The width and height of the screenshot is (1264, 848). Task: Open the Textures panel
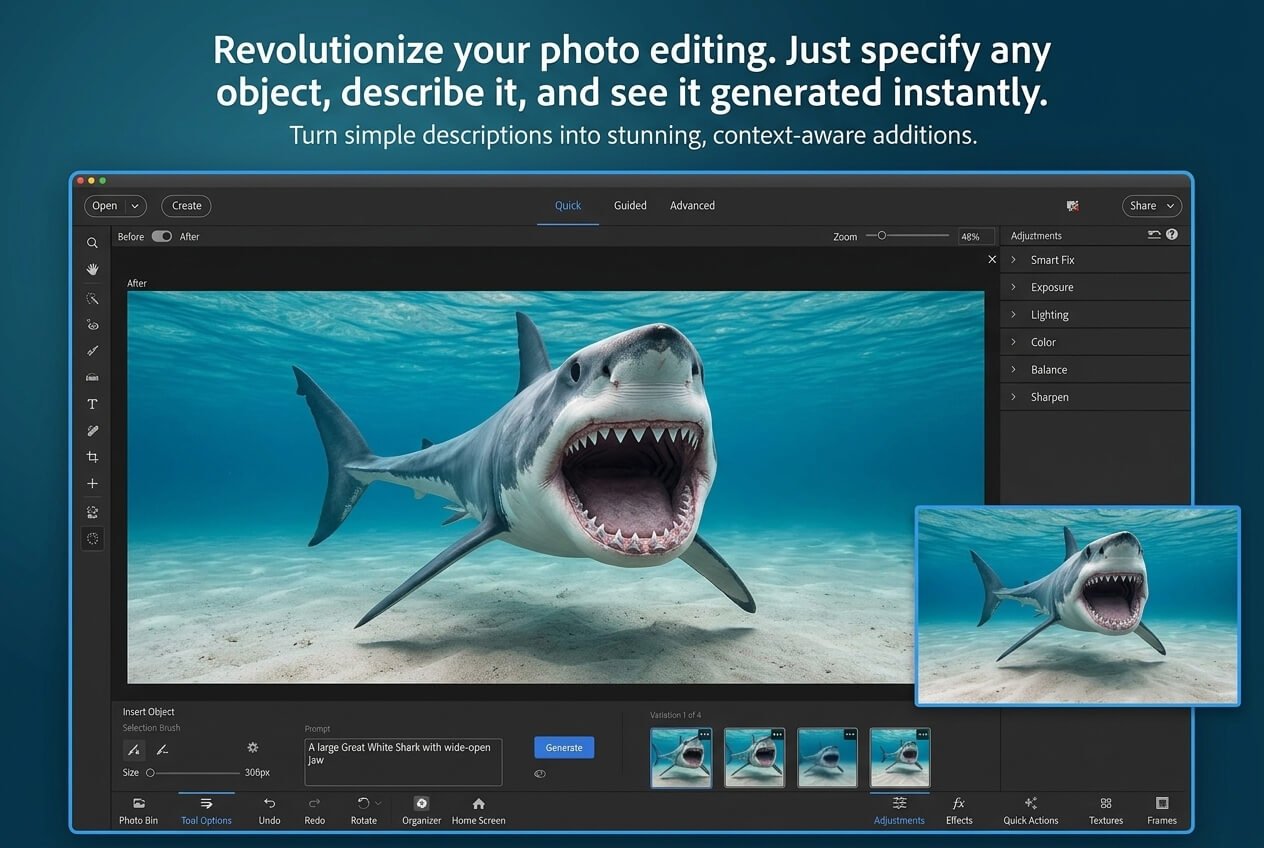(1105, 810)
